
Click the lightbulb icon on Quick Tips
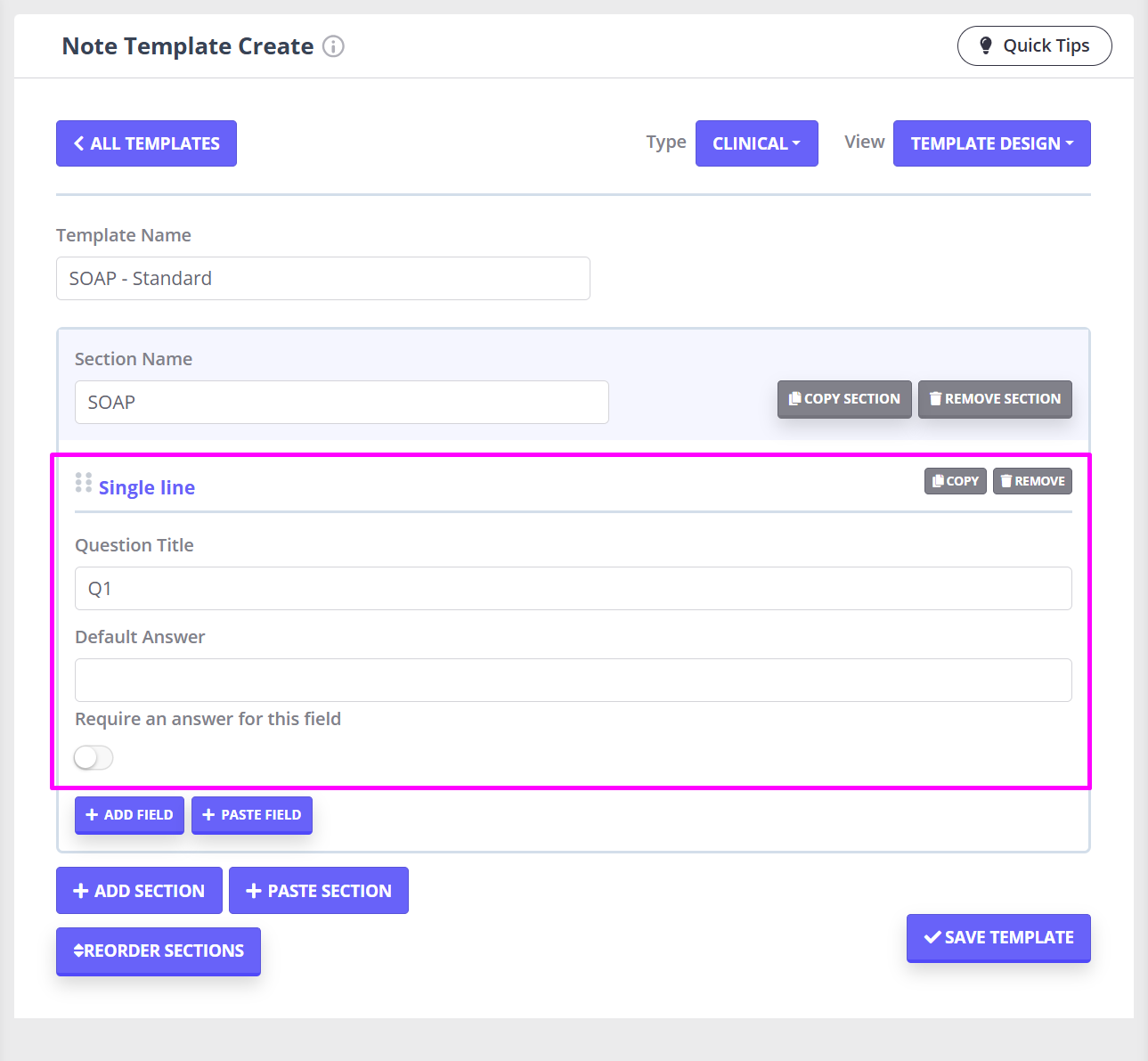[x=986, y=45]
